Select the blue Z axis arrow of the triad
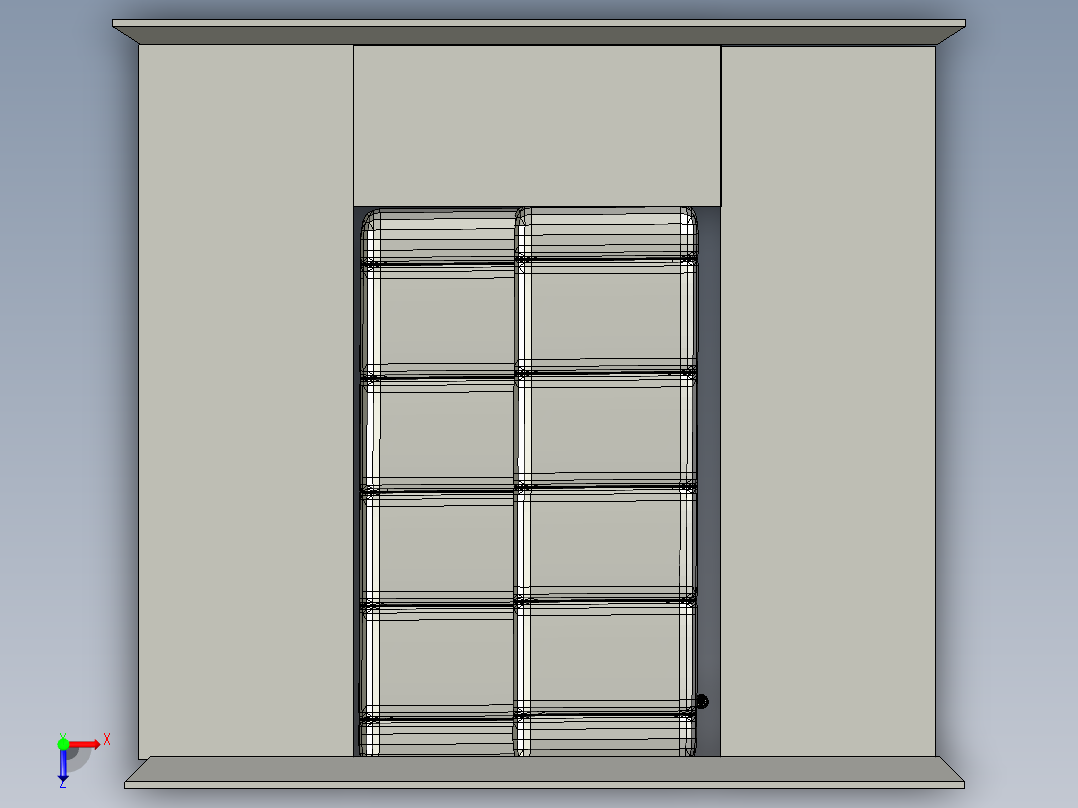This screenshot has width=1078, height=808. 63,765
